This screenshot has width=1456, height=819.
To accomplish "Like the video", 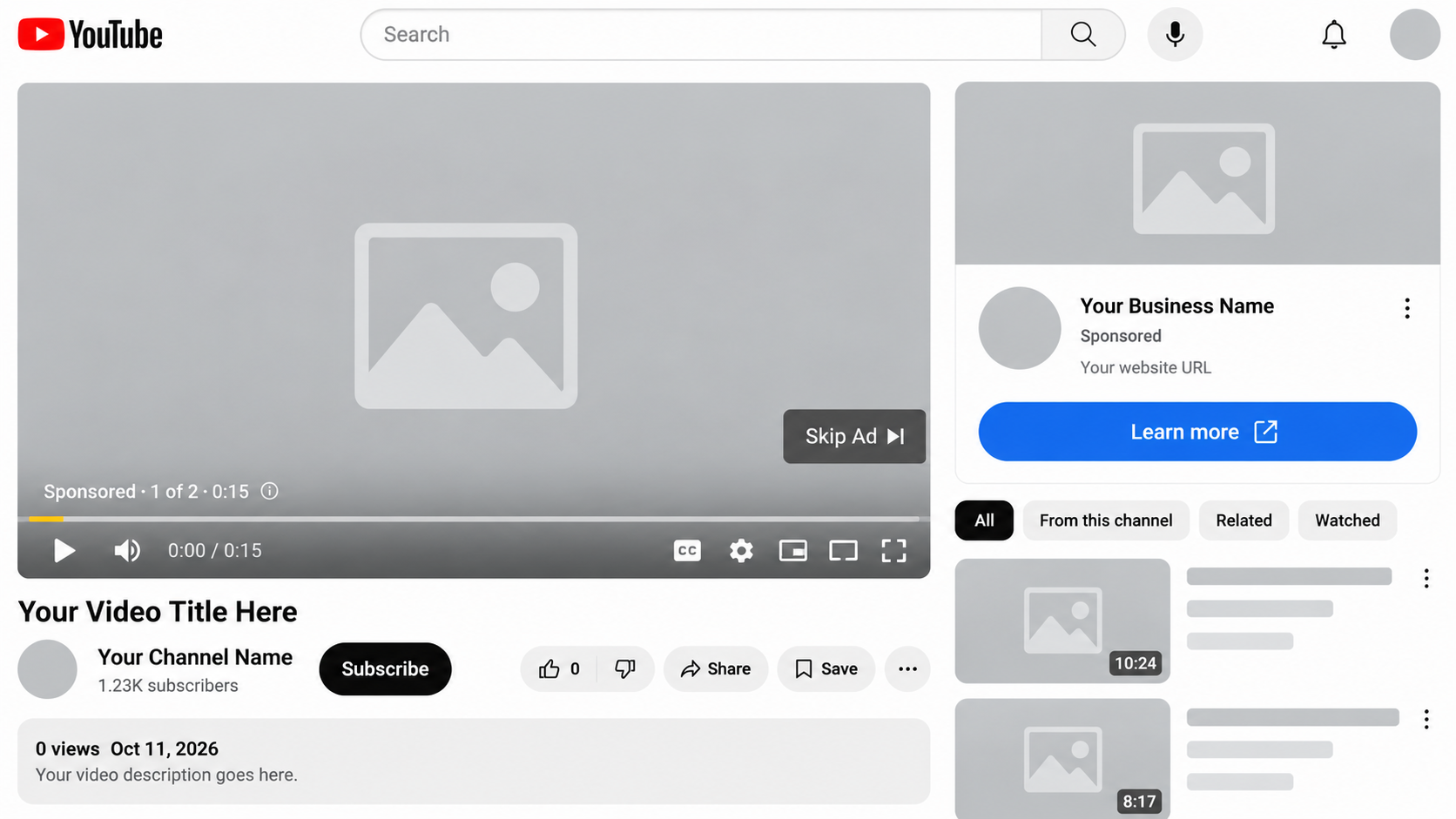I will [x=559, y=668].
